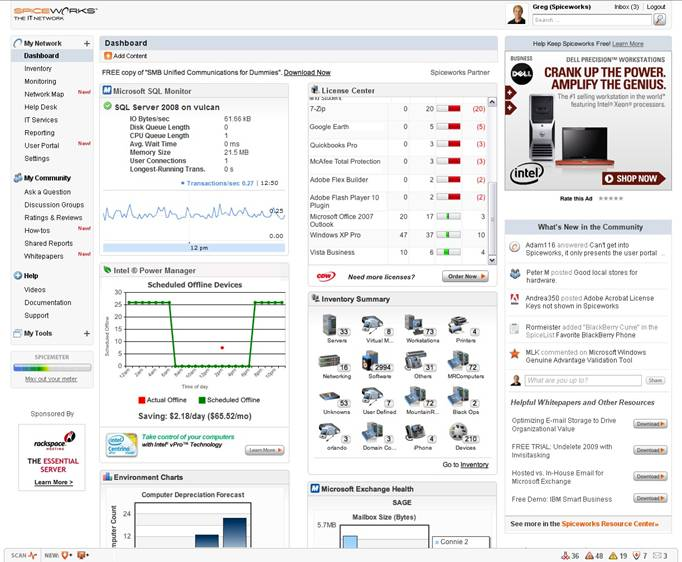Click the Domain Controllers inventory icon

pos(371,432)
